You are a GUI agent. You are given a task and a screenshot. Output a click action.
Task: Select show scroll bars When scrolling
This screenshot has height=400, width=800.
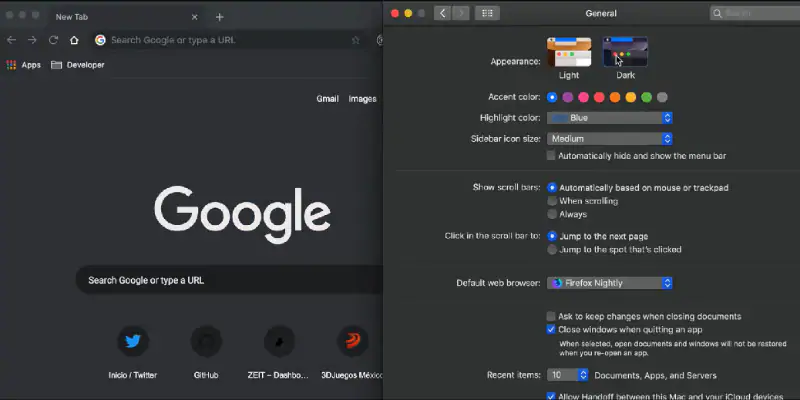(x=552, y=201)
